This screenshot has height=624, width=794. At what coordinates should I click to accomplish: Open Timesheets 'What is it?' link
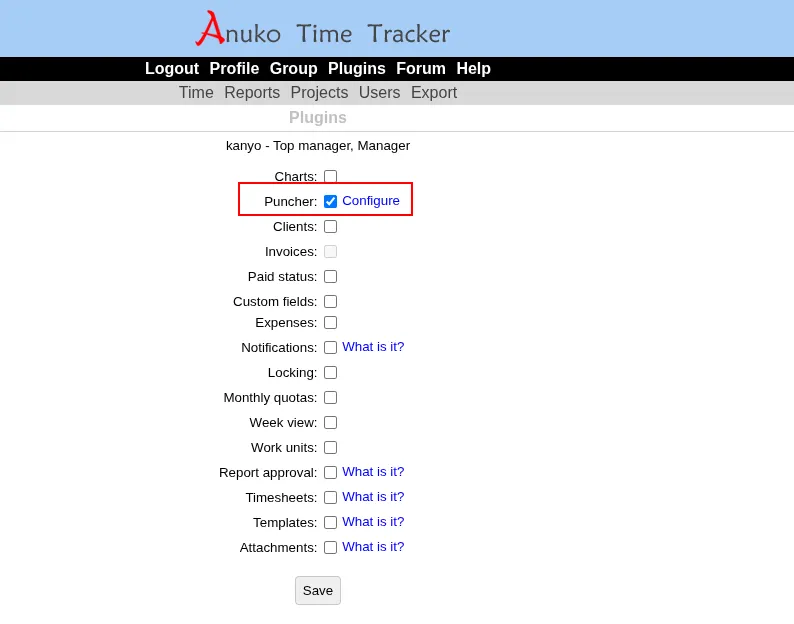click(x=373, y=496)
